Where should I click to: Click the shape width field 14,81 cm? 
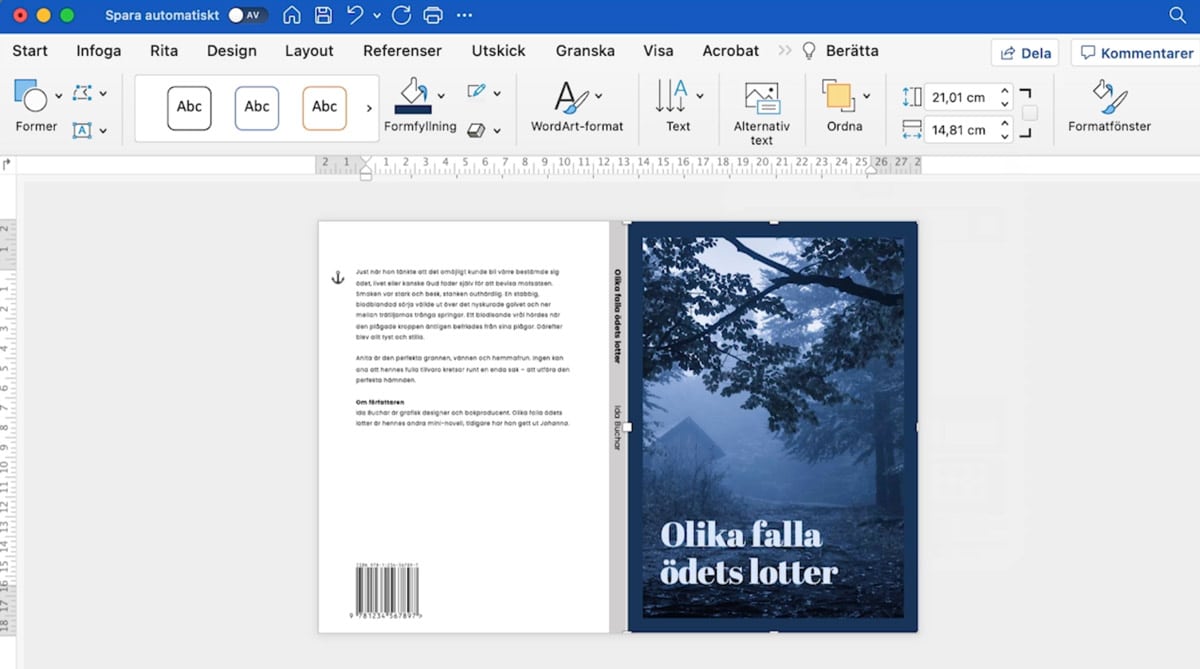(960, 129)
